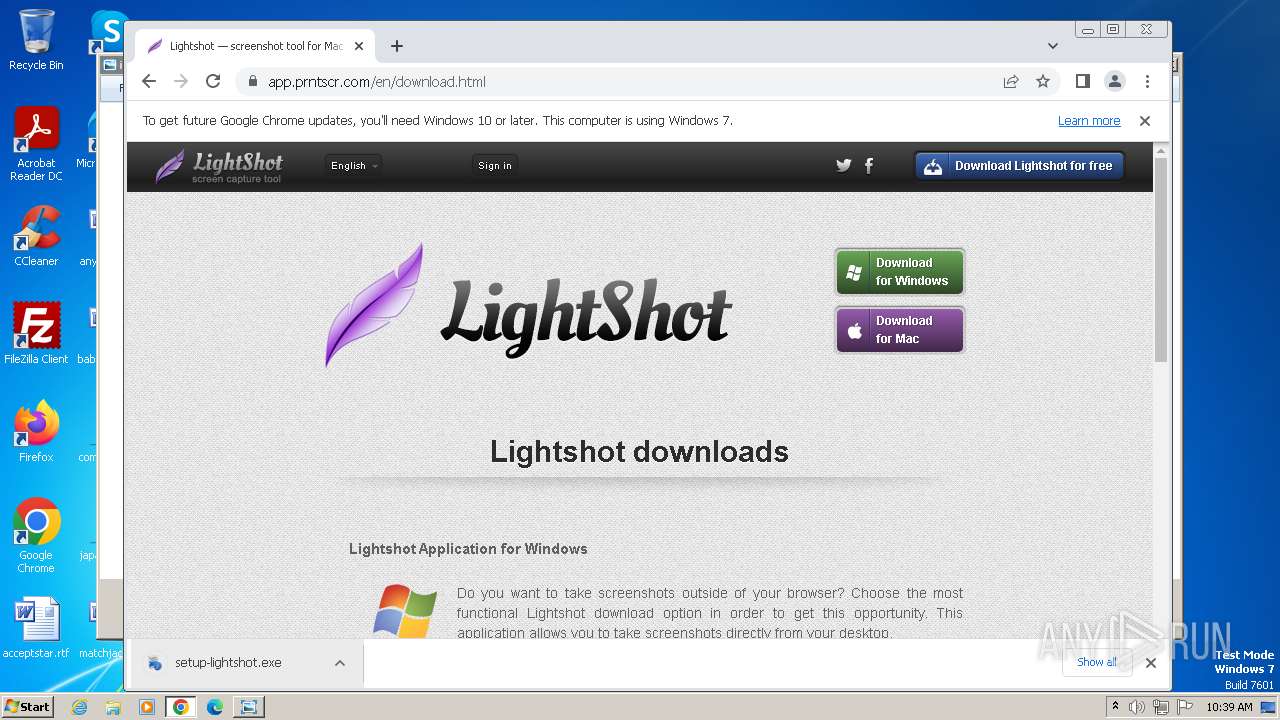The image size is (1280, 720).
Task: Show hidden tray icons arrow
Action: (x=1115, y=707)
